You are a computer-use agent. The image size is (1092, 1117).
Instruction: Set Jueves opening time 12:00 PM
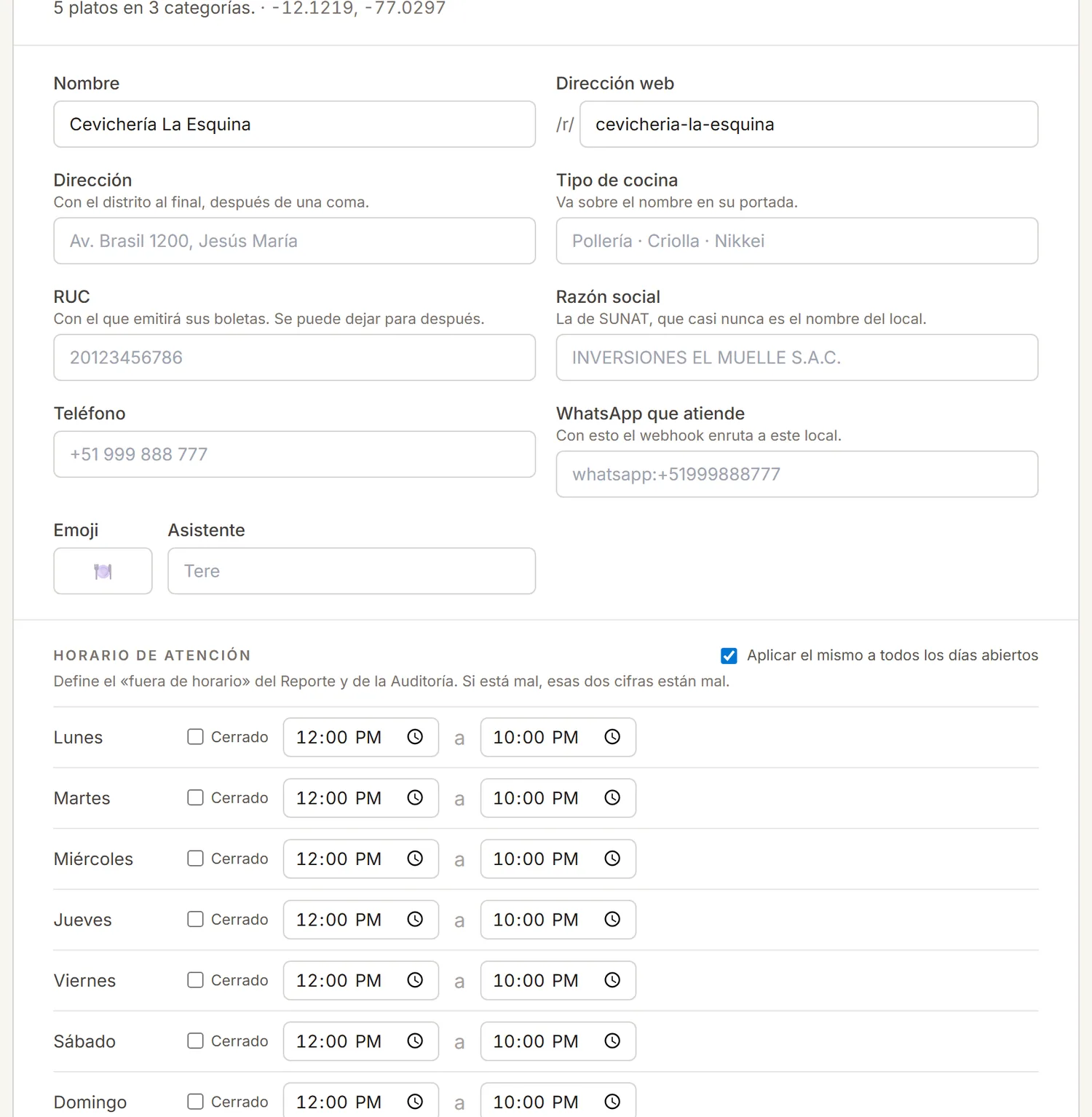tap(360, 920)
